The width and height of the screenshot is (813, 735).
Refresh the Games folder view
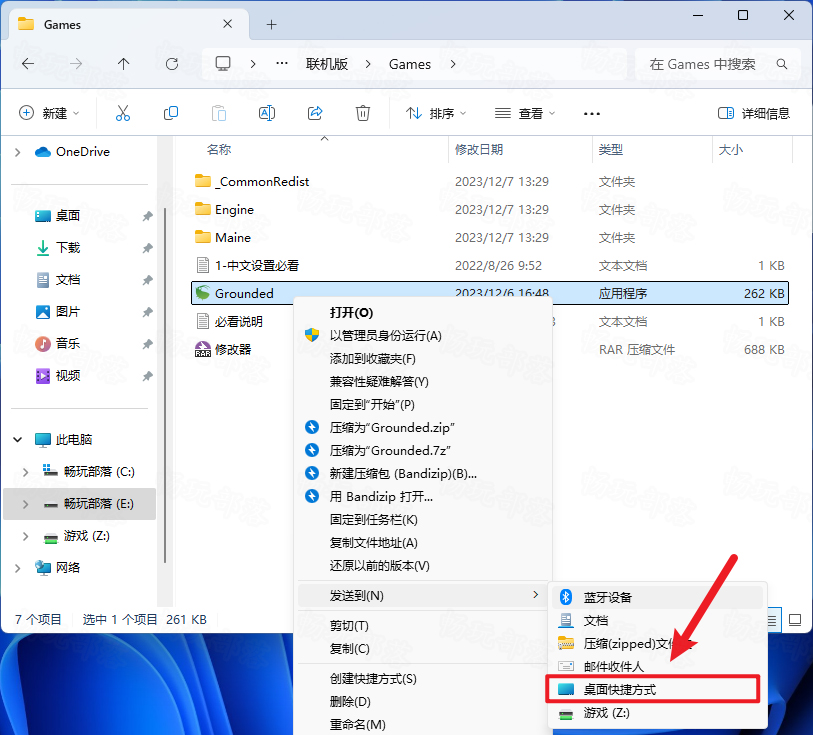click(x=172, y=64)
